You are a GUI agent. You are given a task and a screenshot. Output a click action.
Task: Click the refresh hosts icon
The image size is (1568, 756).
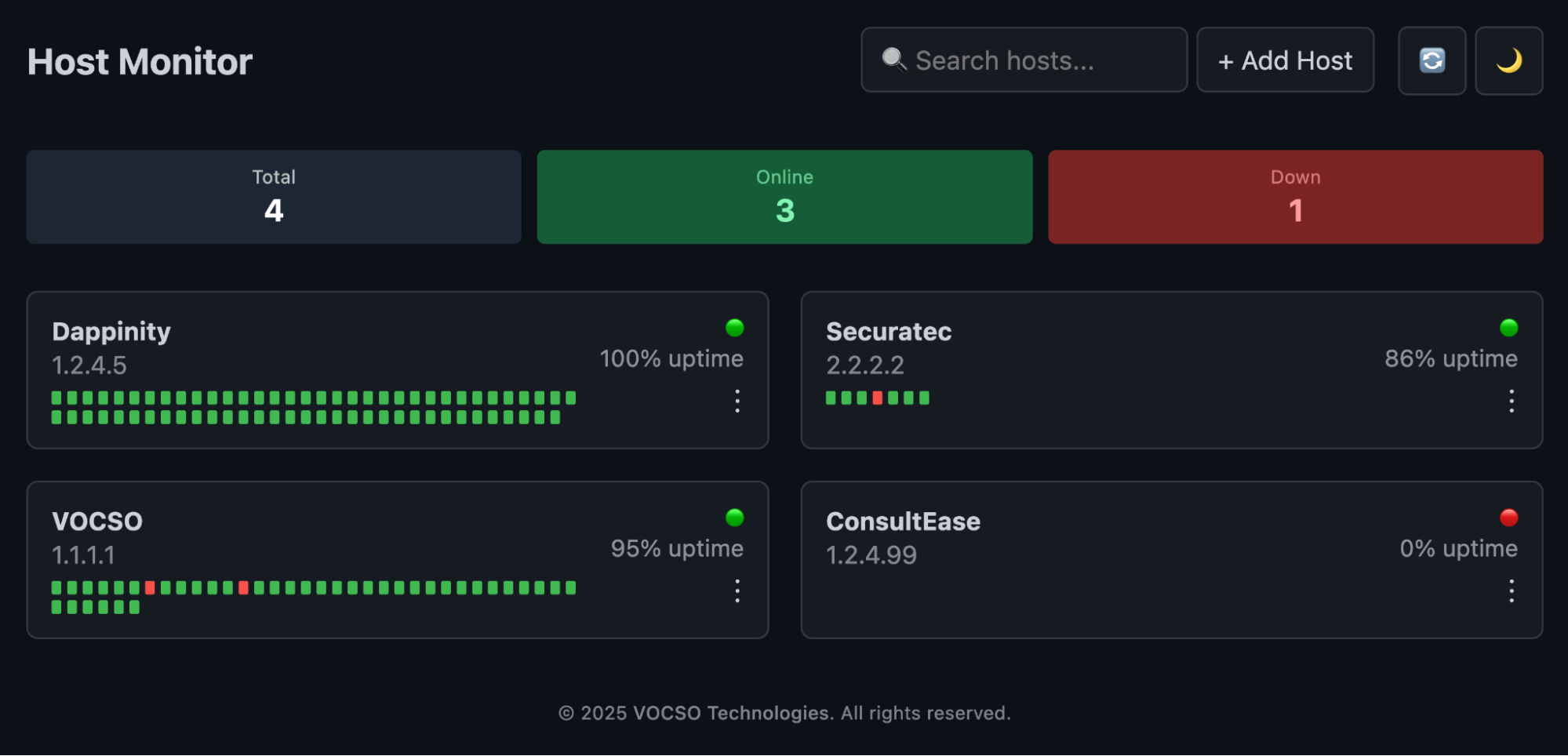coord(1432,60)
